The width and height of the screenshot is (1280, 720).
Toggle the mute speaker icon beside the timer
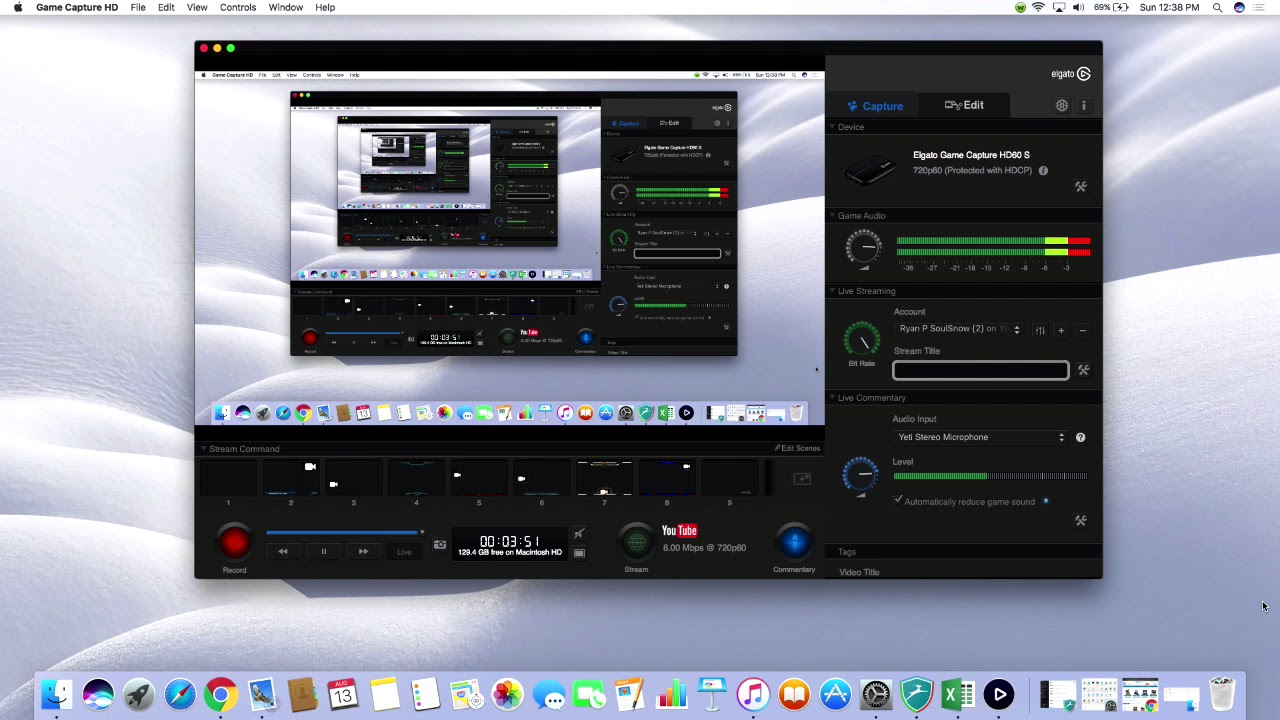click(578, 534)
